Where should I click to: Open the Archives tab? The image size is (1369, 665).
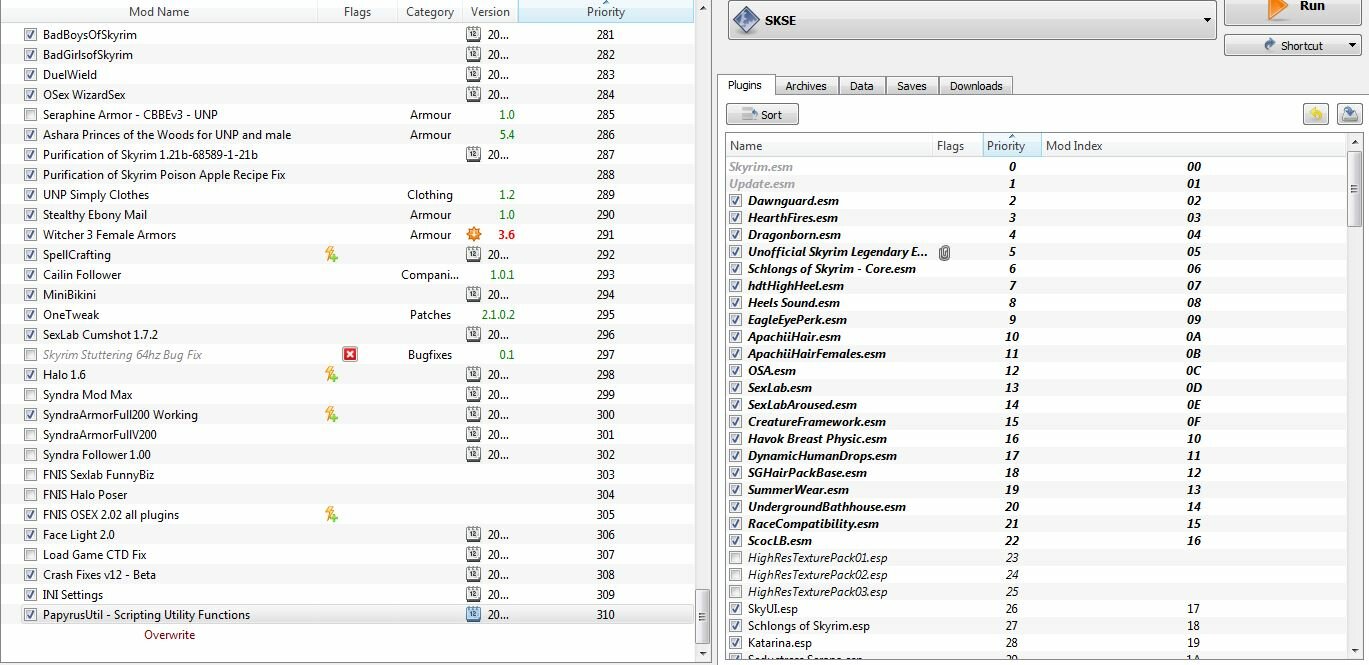(x=806, y=86)
